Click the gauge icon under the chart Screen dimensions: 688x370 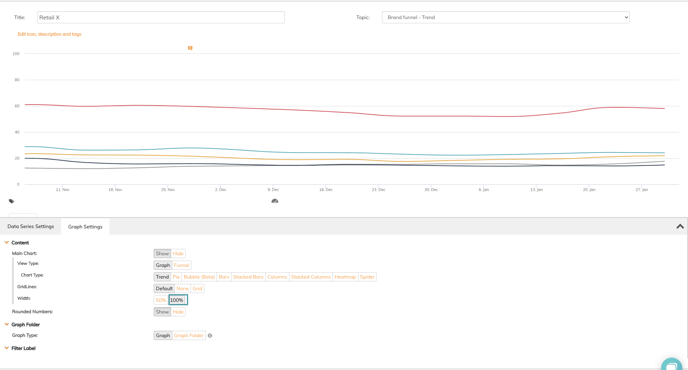pyautogui.click(x=275, y=201)
